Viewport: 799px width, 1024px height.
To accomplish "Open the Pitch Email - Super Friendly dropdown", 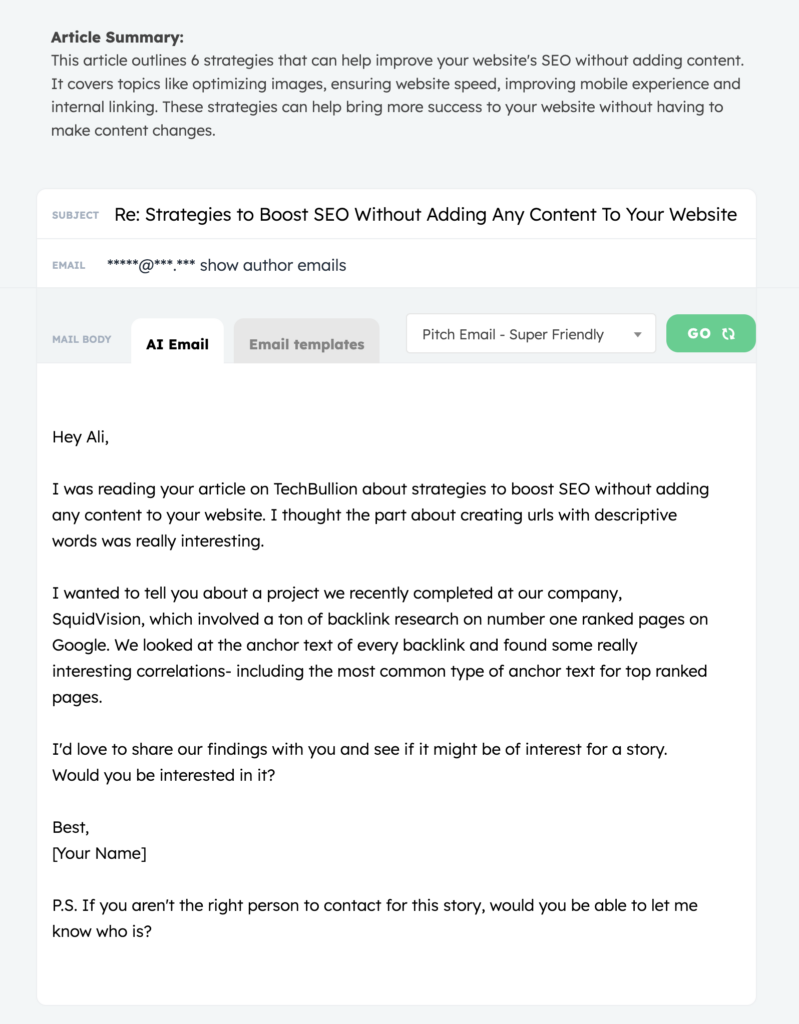I will [x=530, y=334].
